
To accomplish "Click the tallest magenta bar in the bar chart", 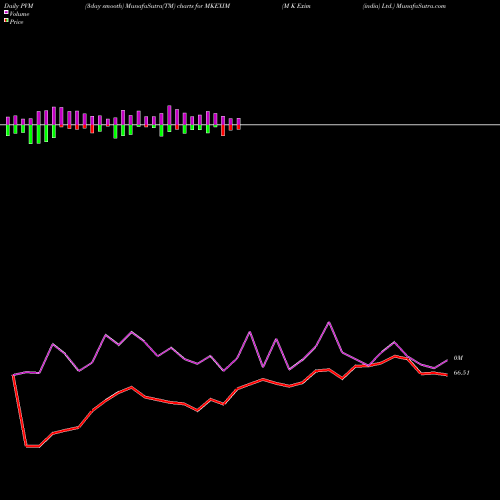I will coord(169,115).
